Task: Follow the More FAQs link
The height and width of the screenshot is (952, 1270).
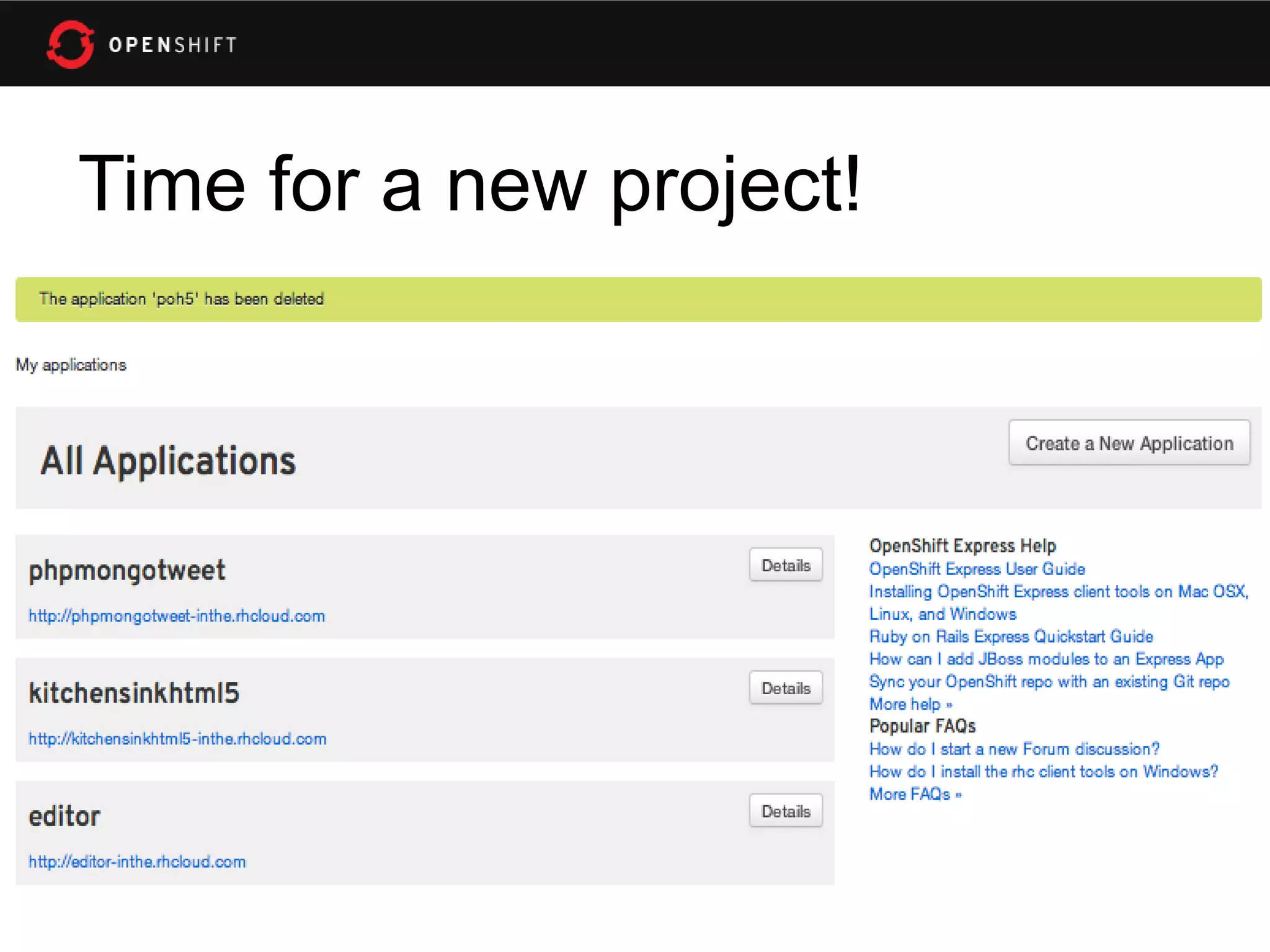Action: (916, 794)
